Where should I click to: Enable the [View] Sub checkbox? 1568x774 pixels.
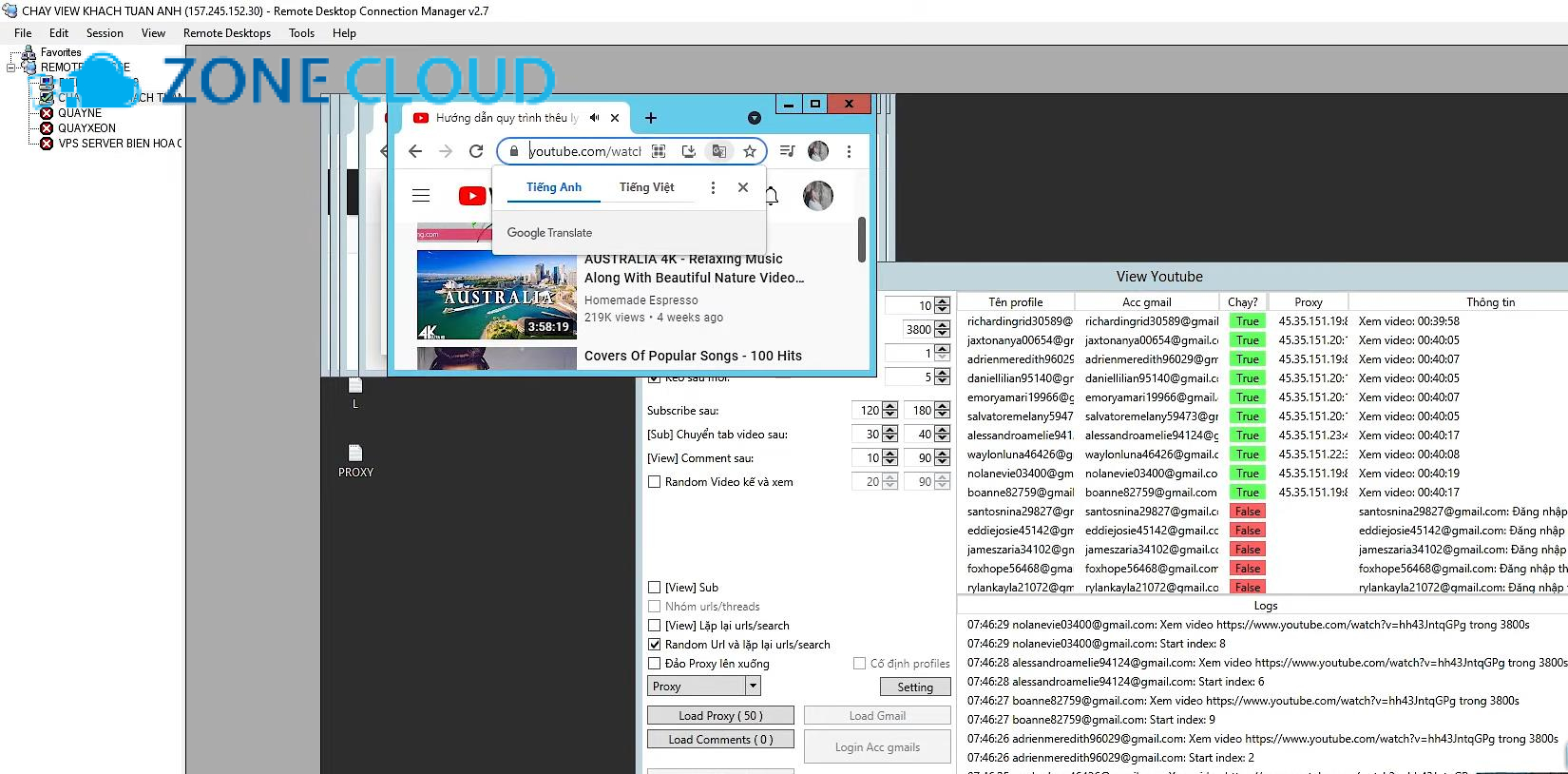click(x=654, y=588)
